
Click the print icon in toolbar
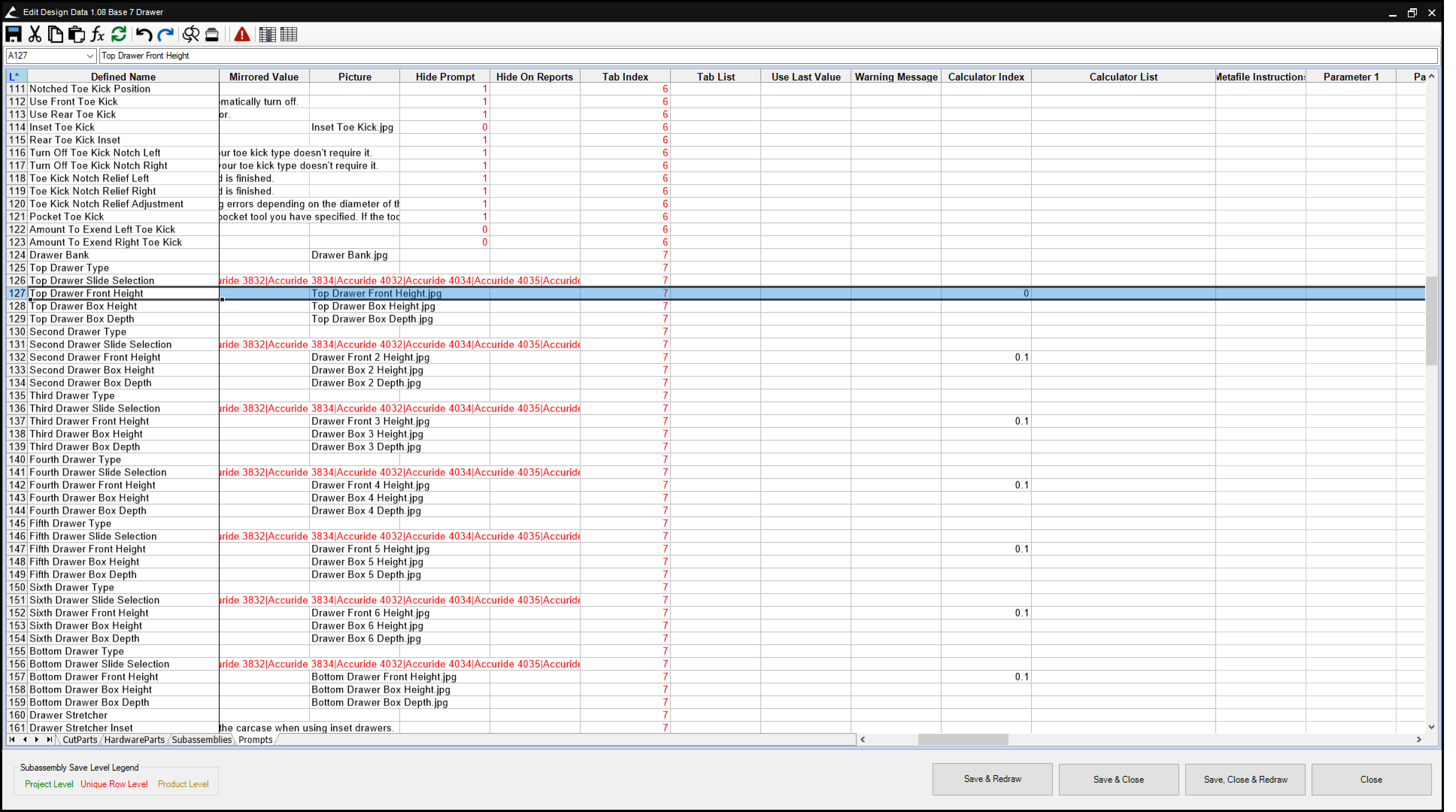[212, 35]
